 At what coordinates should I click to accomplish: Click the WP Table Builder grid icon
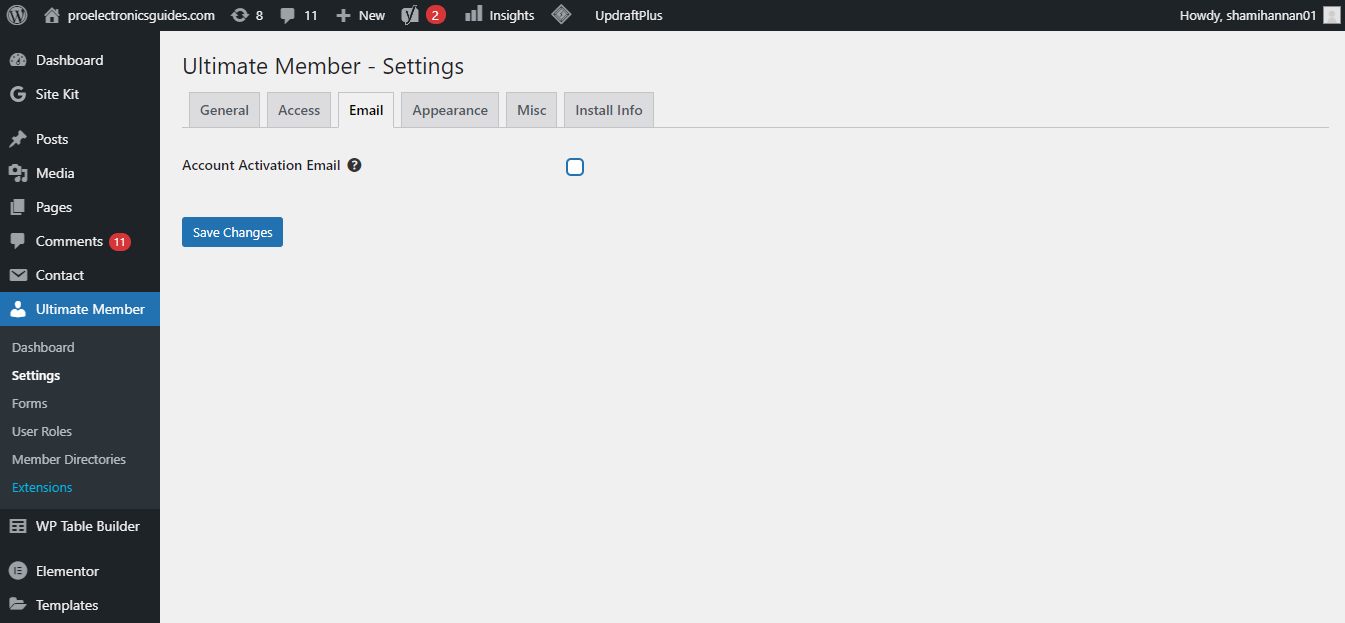coord(17,526)
